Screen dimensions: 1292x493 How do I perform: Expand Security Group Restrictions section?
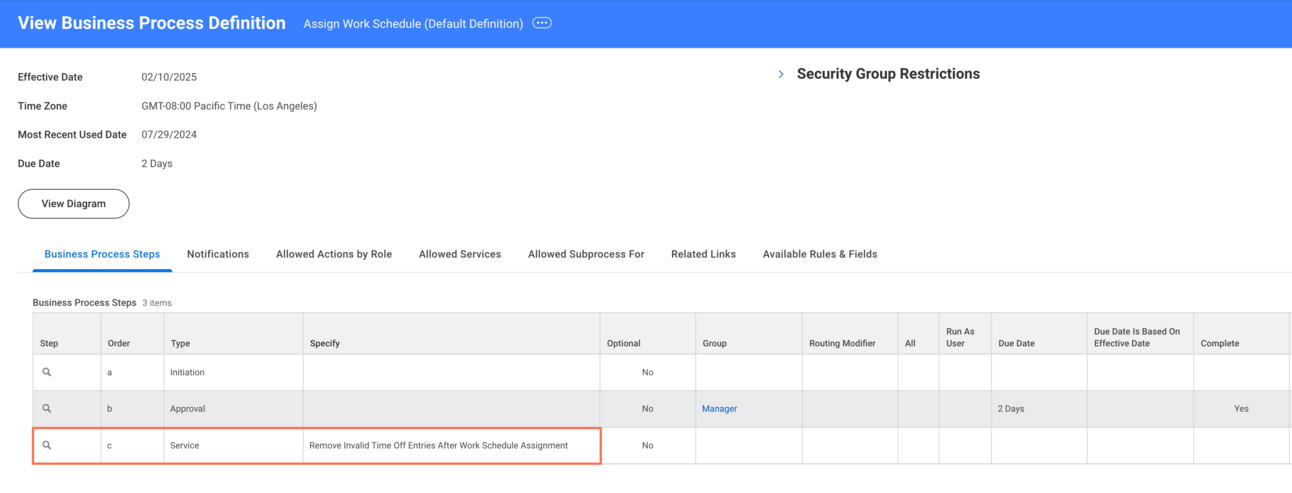(x=781, y=74)
